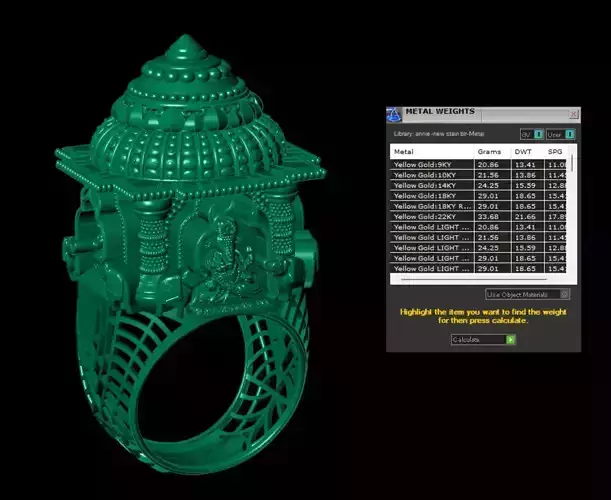
Task: Sort by the DWT column header
Action: 528,152
